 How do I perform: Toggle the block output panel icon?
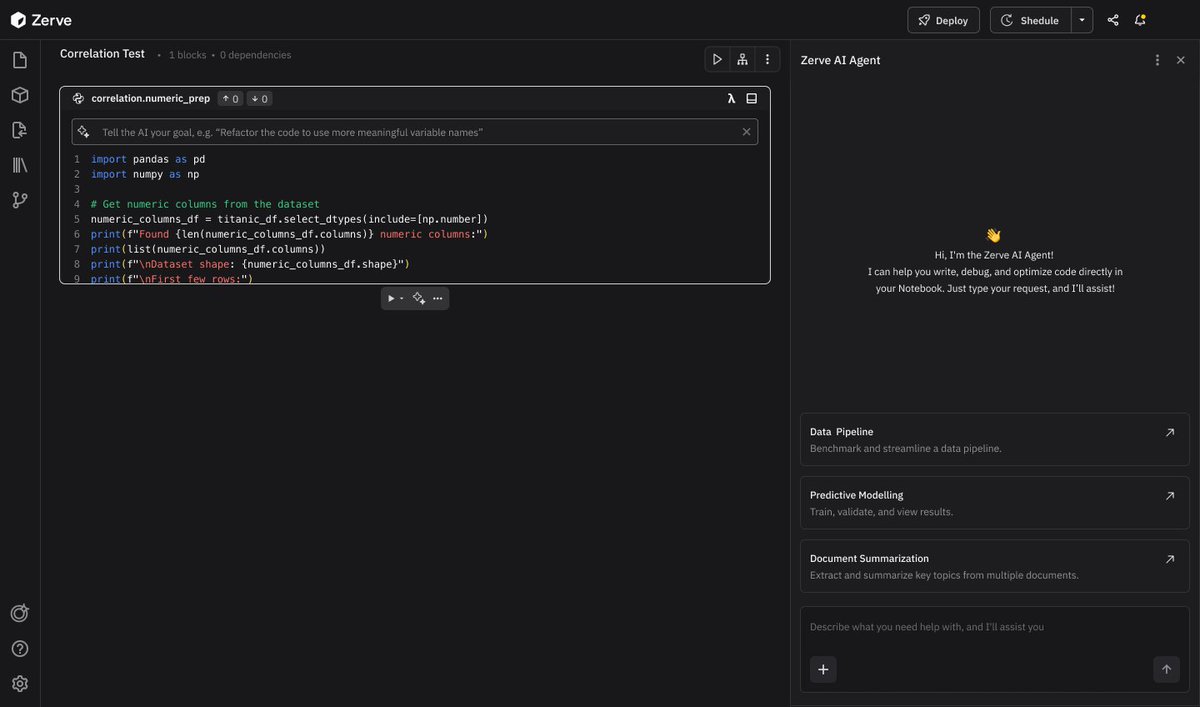pos(752,98)
